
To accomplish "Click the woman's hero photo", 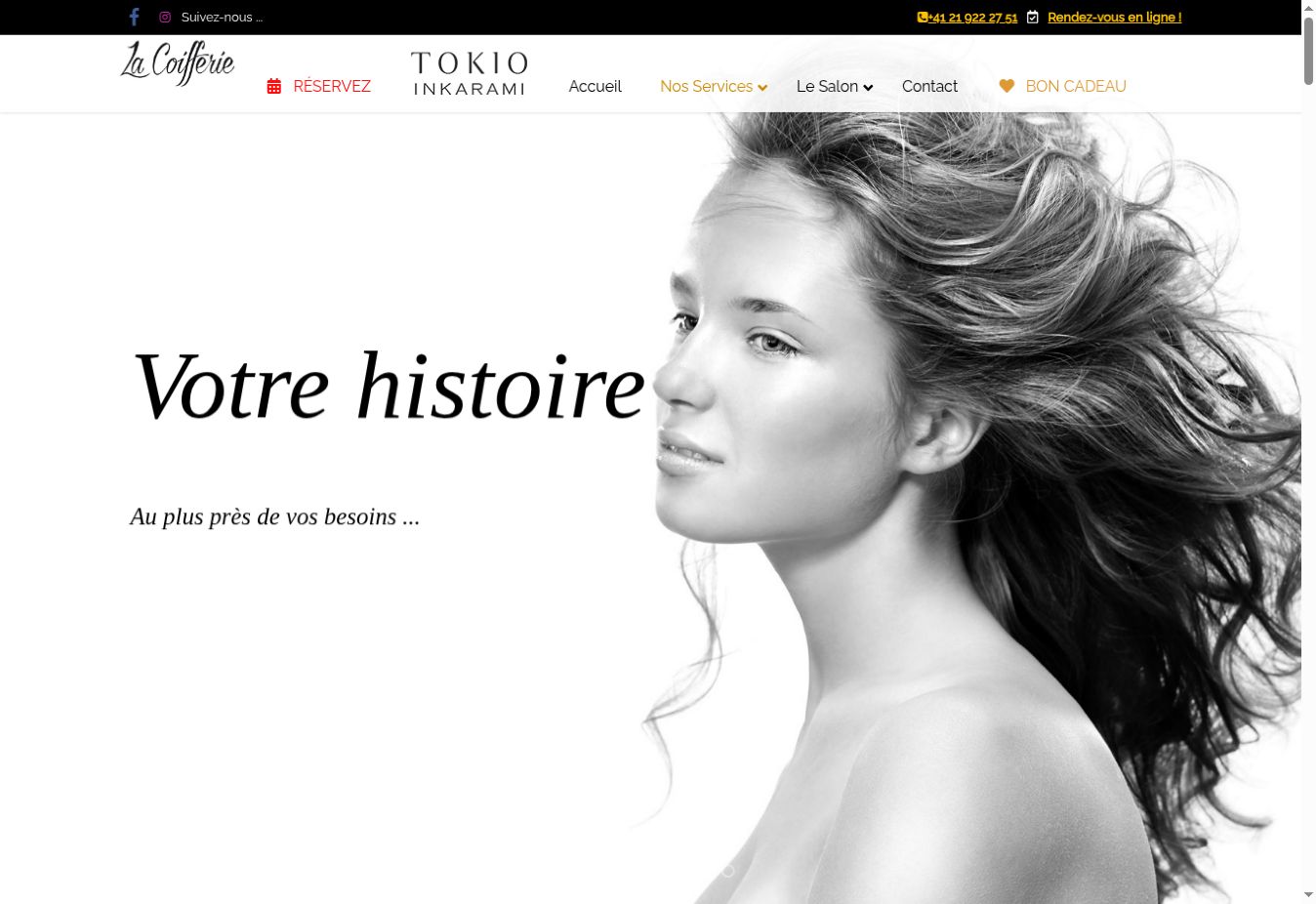I will click(x=966, y=508).
